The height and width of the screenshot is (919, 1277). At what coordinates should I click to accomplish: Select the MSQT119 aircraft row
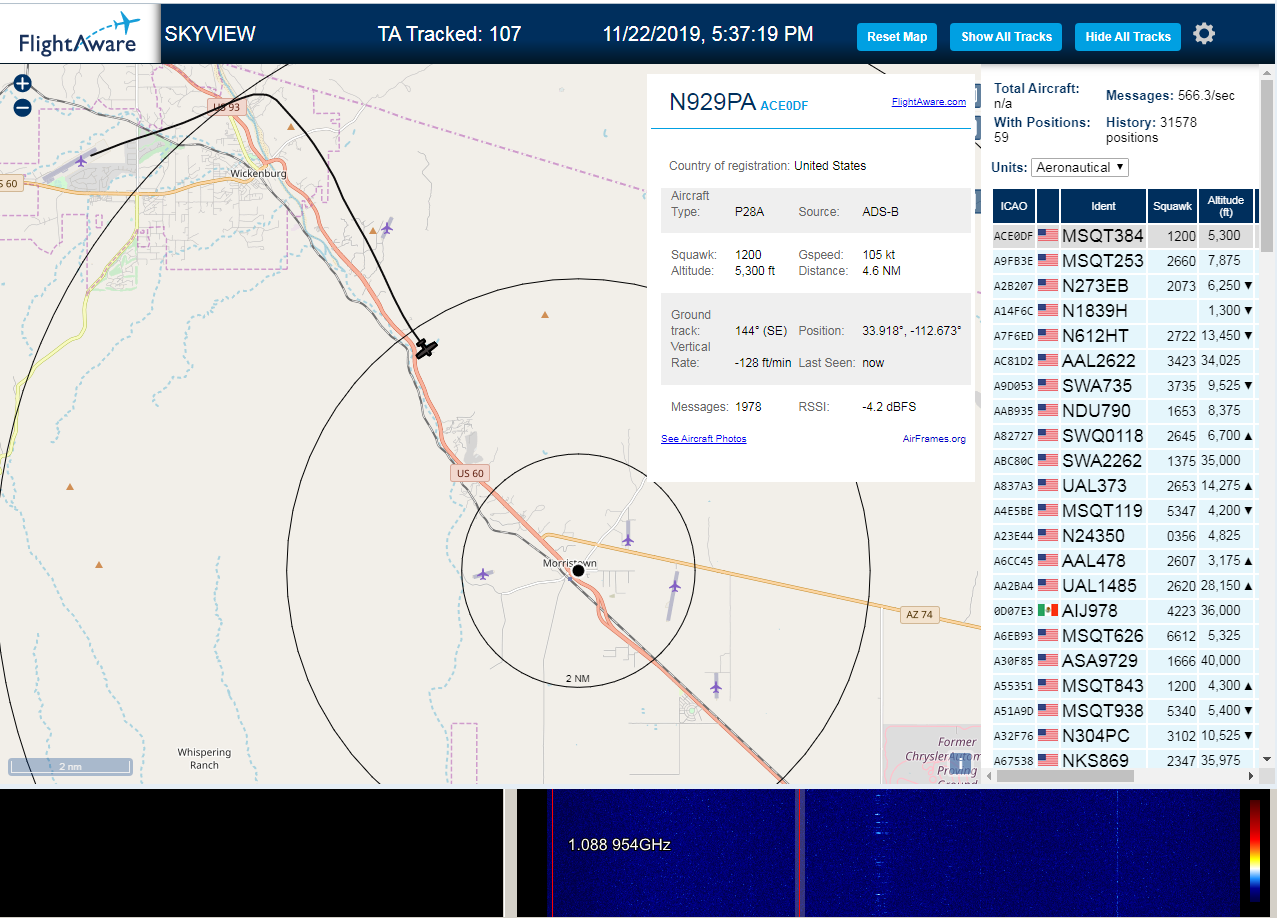pyautogui.click(x=1124, y=511)
